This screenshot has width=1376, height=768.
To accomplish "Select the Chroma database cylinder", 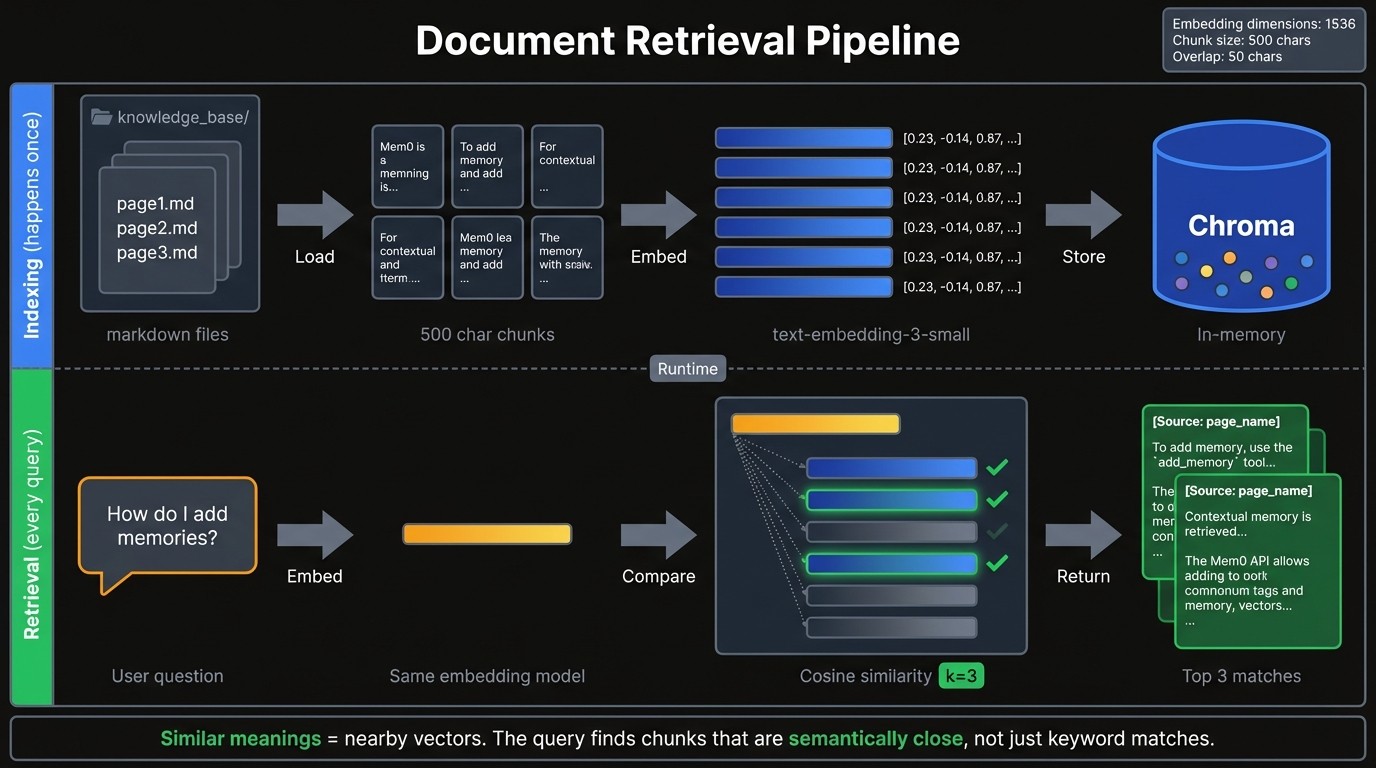I will coord(1241,213).
